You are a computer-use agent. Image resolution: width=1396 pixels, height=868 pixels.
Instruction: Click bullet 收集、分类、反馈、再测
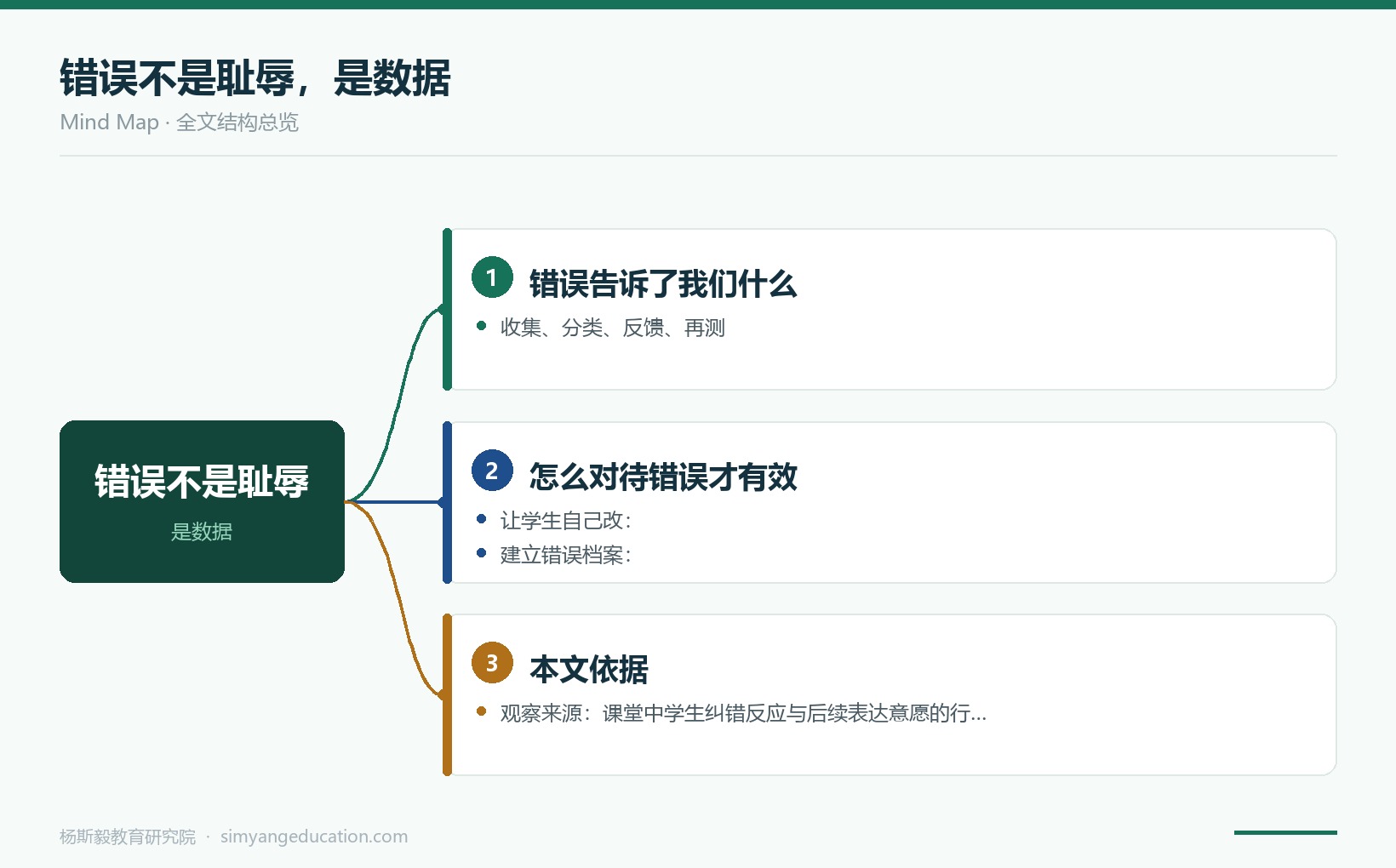coord(612,328)
